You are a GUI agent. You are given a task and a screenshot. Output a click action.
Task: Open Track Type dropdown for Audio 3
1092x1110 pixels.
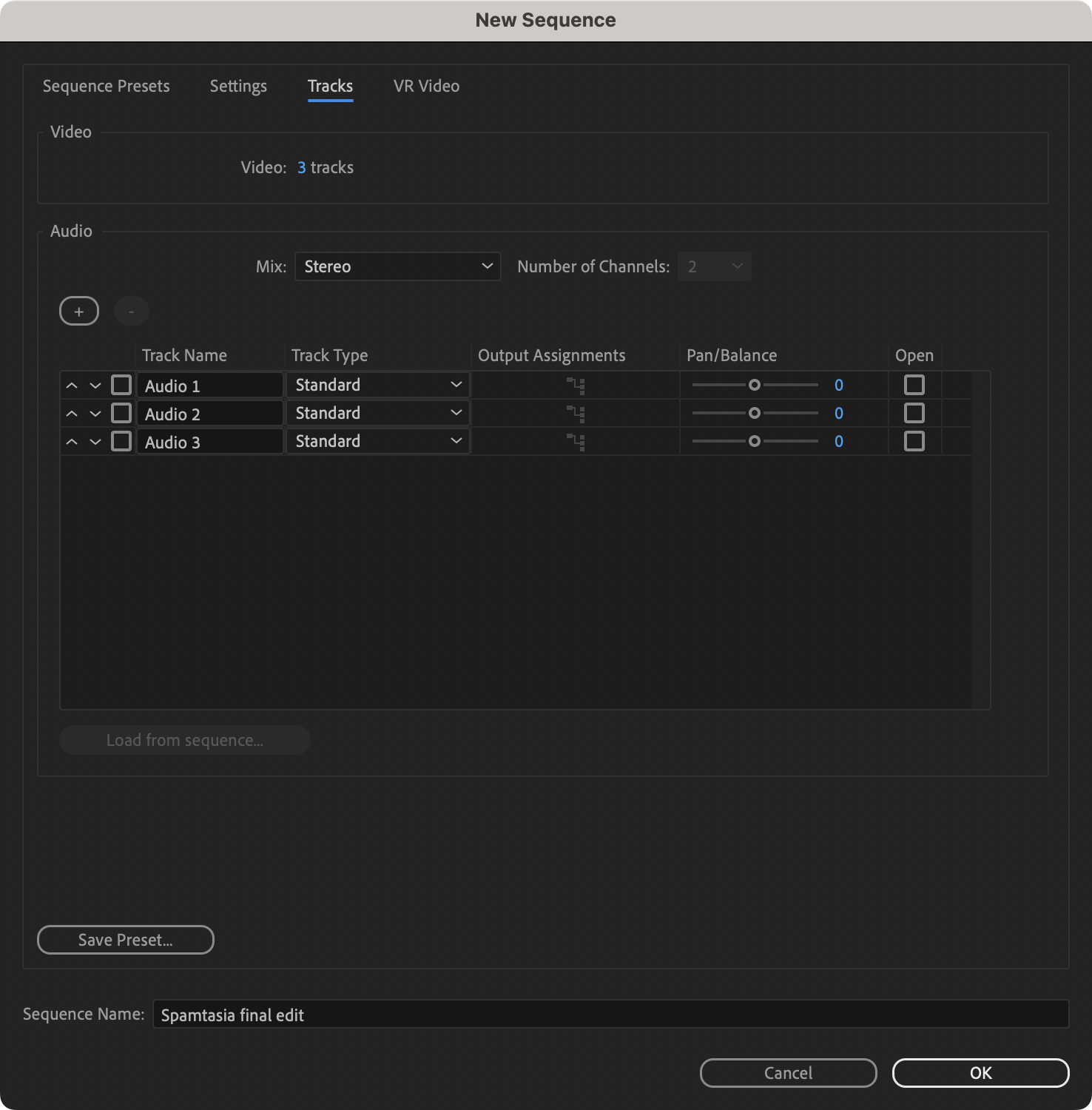click(378, 441)
